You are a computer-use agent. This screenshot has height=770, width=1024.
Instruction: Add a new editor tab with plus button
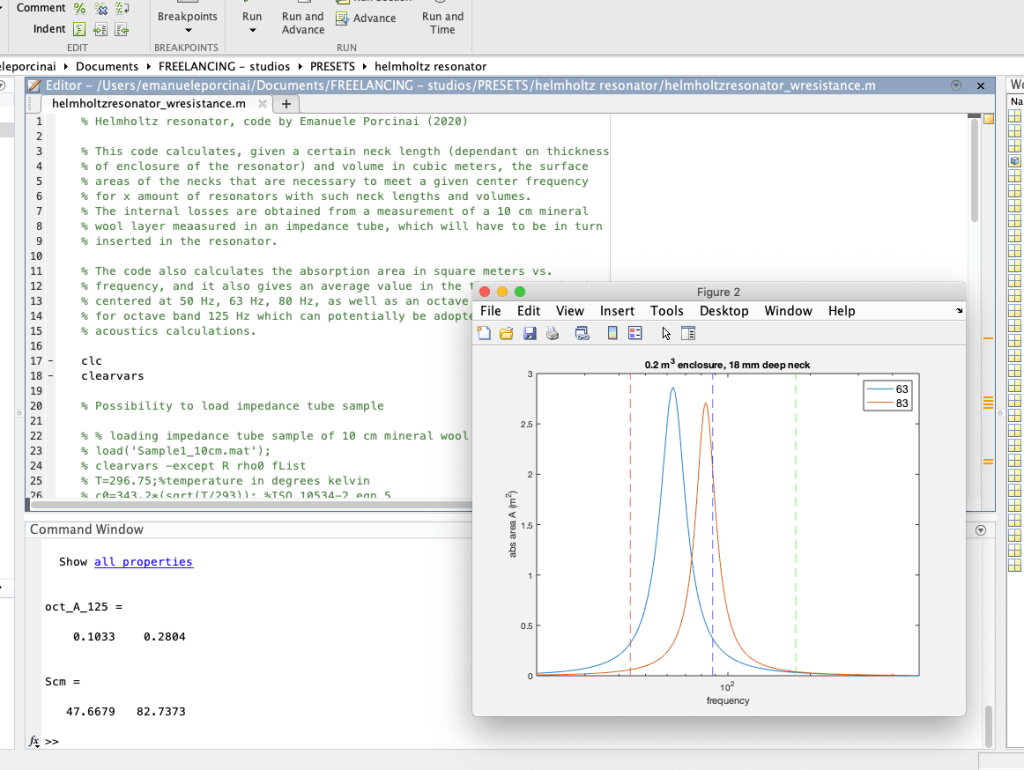(286, 104)
